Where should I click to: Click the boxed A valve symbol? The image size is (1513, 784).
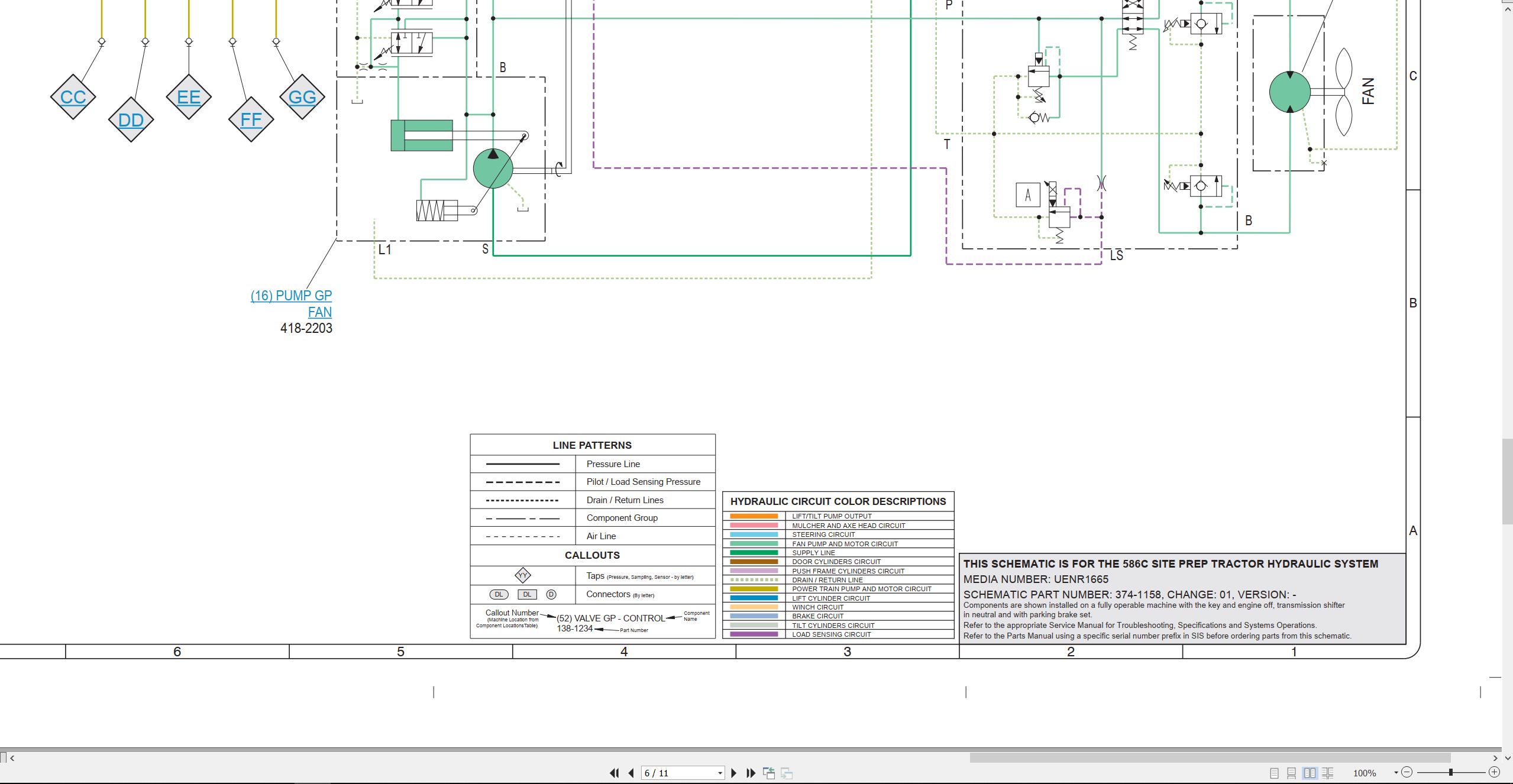tap(1027, 195)
